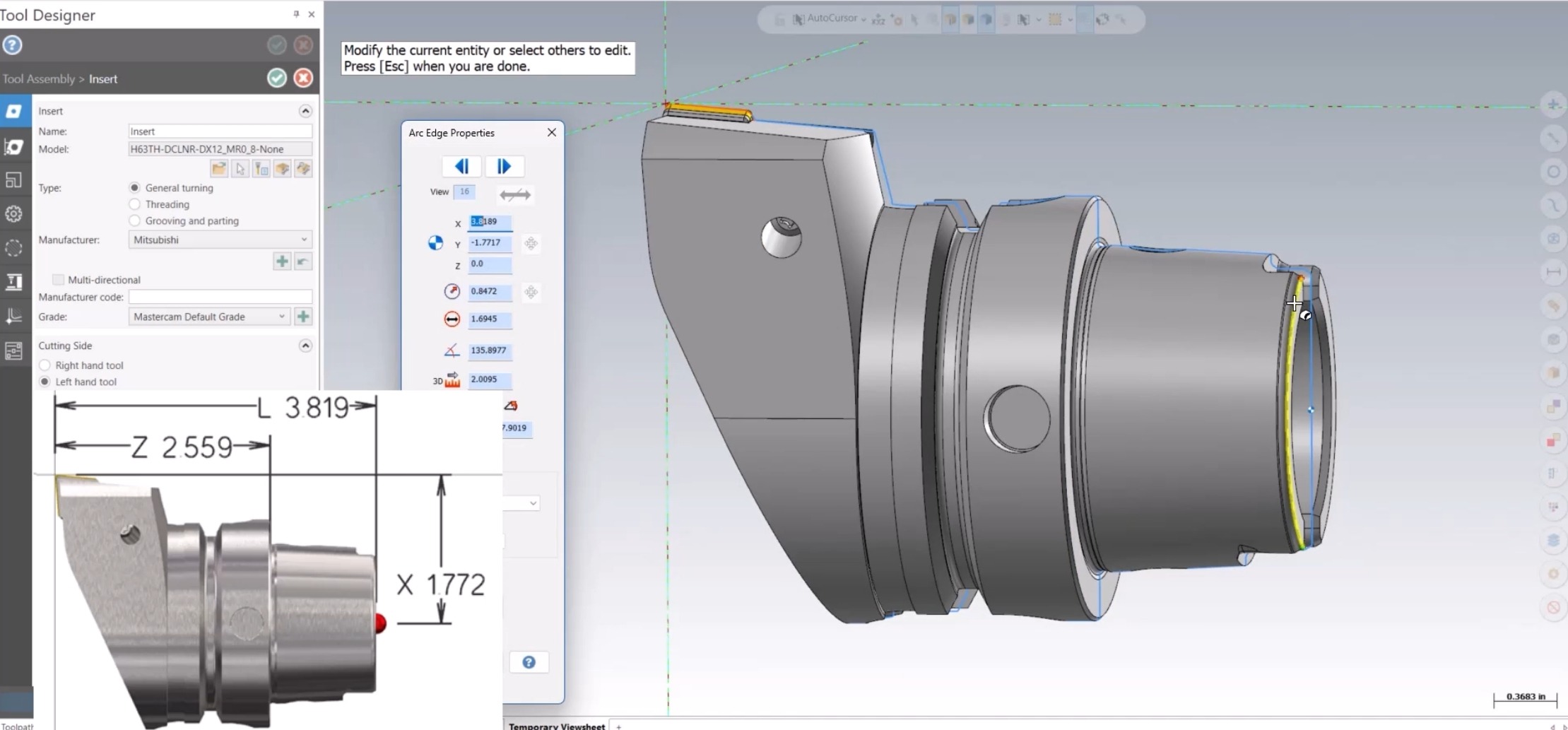Choose Grooving and parting type
This screenshot has width=1568, height=730.
[134, 220]
